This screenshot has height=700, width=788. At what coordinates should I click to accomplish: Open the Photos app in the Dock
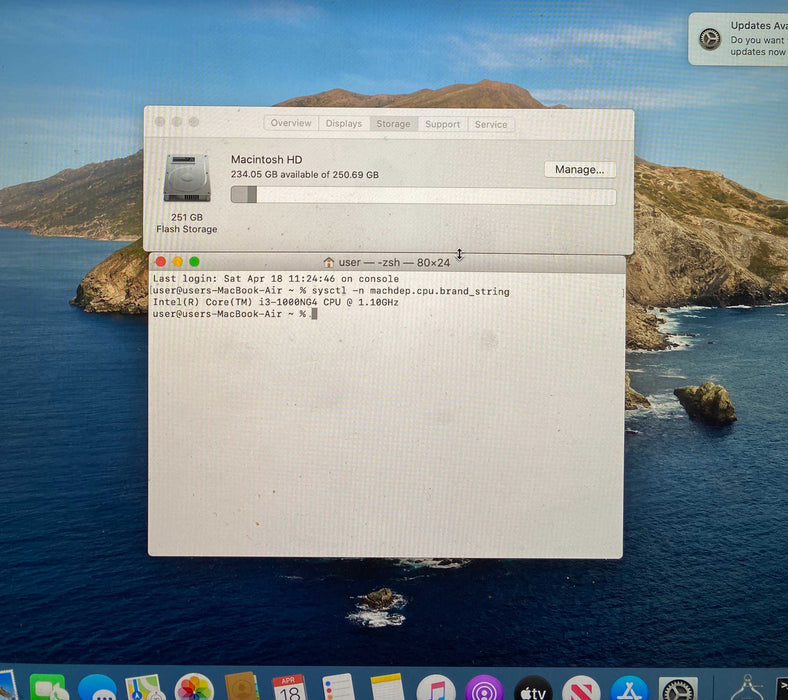point(194,687)
